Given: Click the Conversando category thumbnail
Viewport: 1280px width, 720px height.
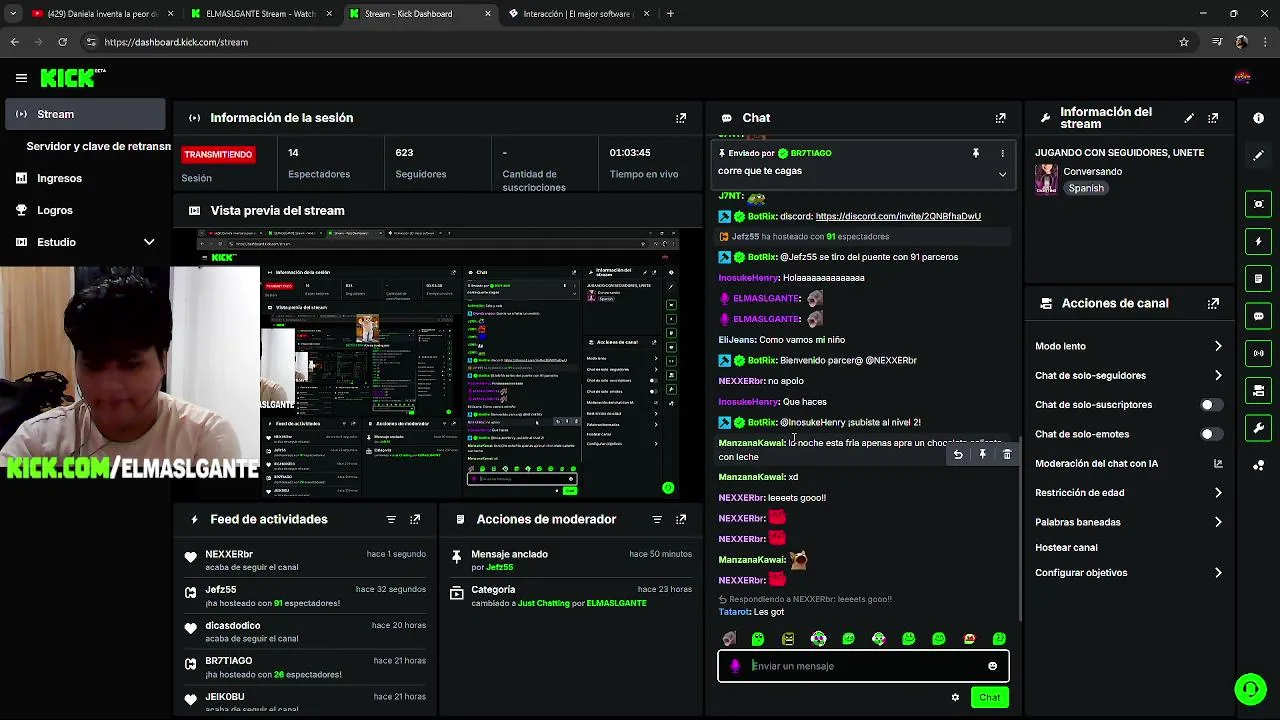Looking at the screenshot, I should click(x=1046, y=179).
